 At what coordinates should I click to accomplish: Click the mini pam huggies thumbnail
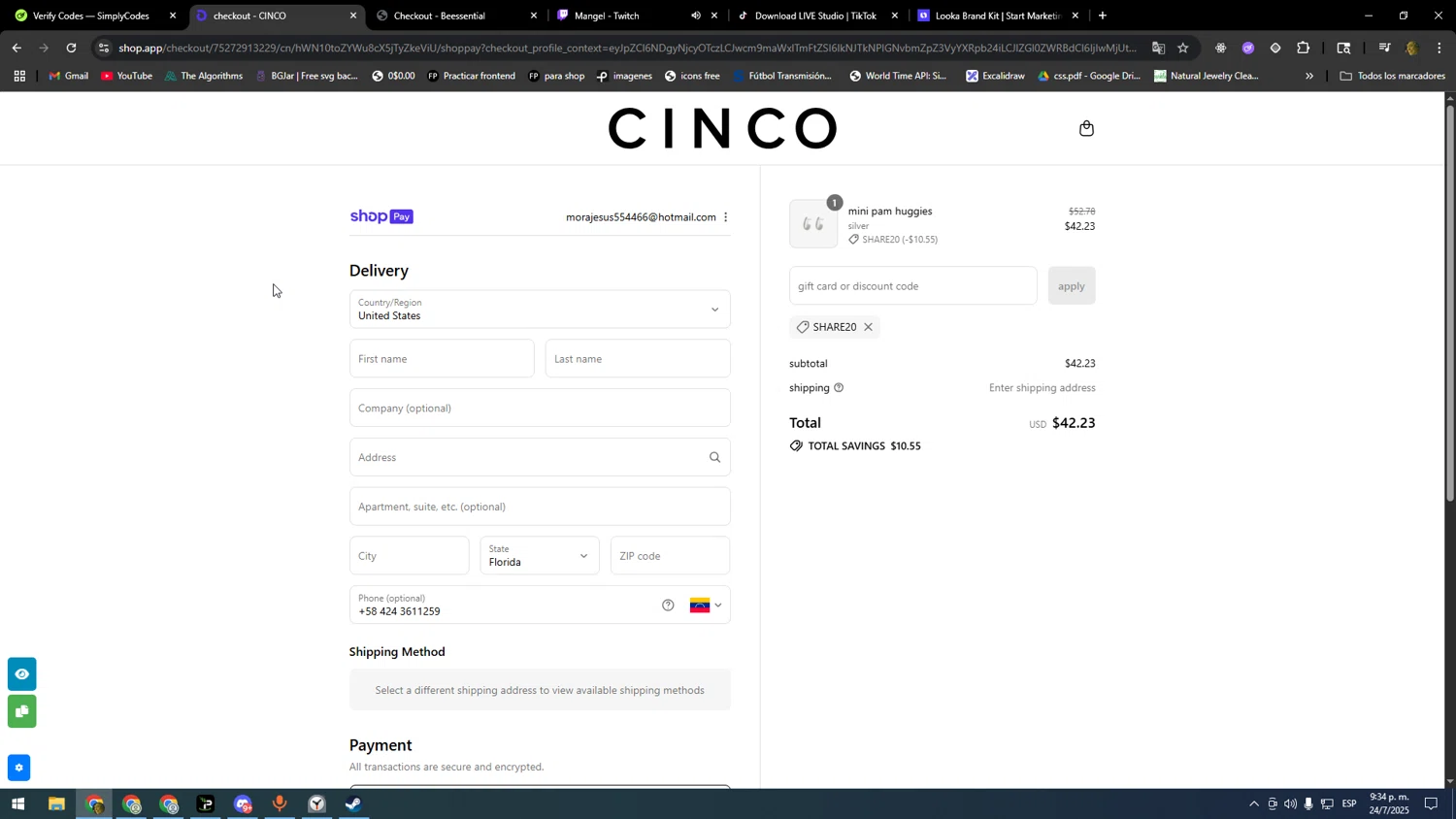pos(813,224)
